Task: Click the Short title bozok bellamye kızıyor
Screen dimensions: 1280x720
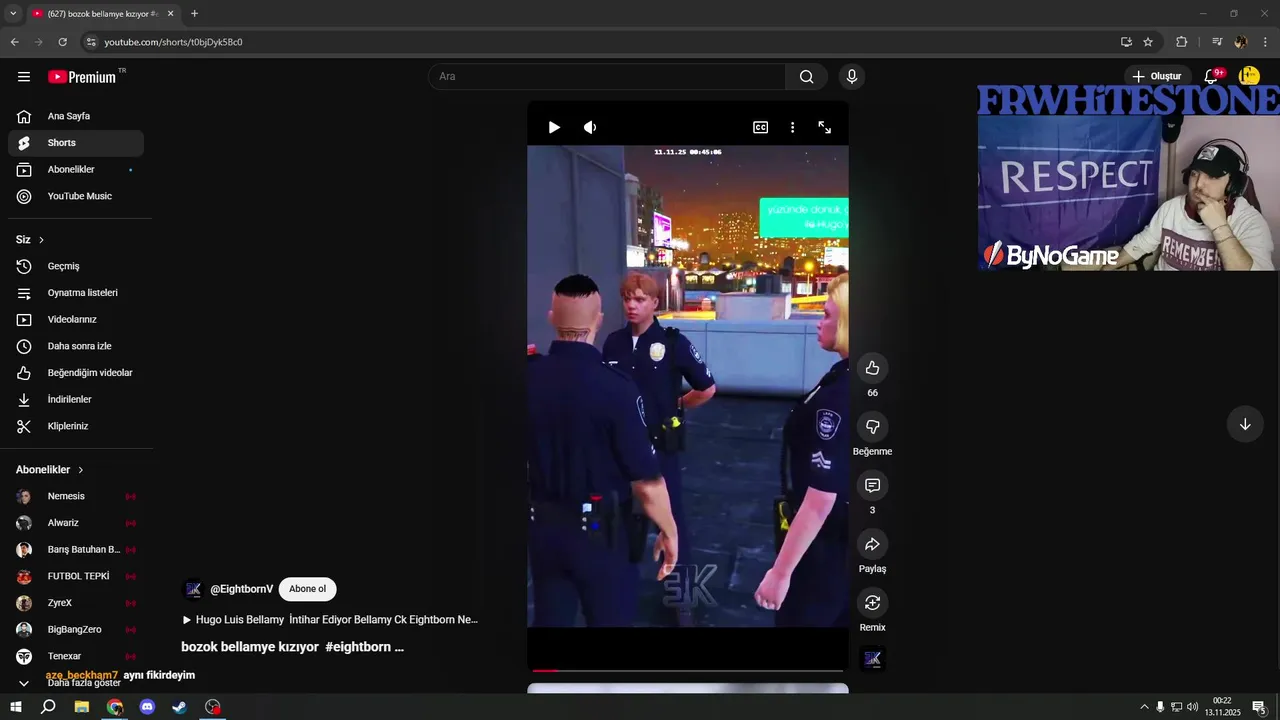Action: click(292, 647)
